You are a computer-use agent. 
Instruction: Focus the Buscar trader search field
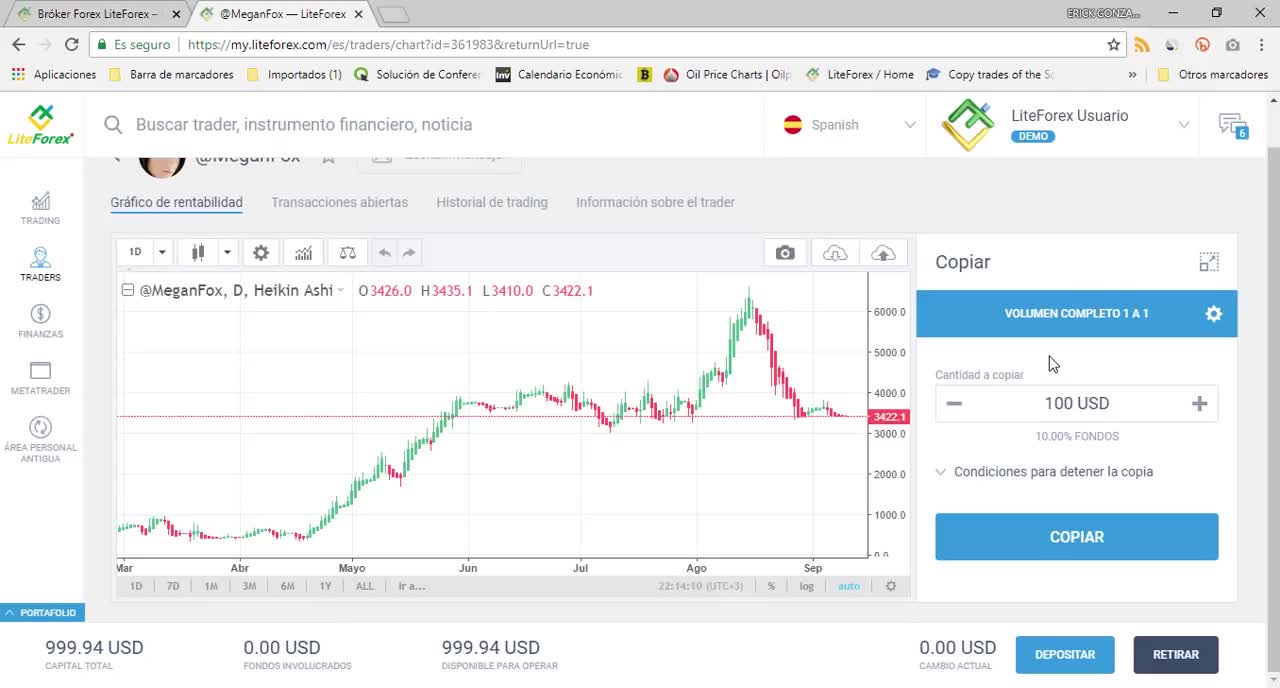[x=304, y=125]
